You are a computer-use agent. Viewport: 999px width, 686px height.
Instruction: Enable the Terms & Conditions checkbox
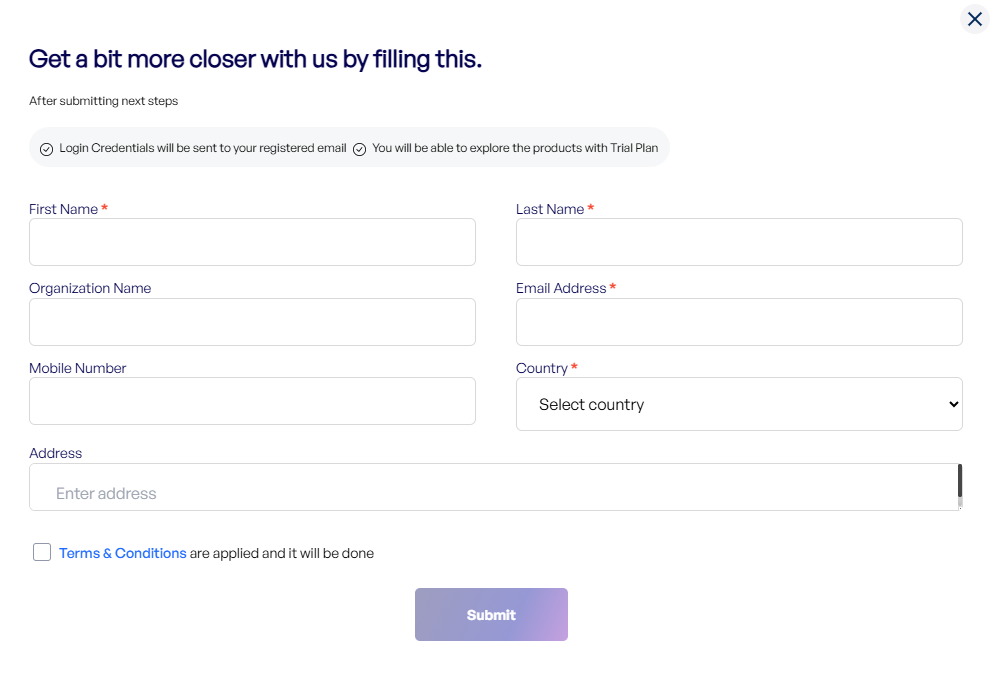[41, 551]
